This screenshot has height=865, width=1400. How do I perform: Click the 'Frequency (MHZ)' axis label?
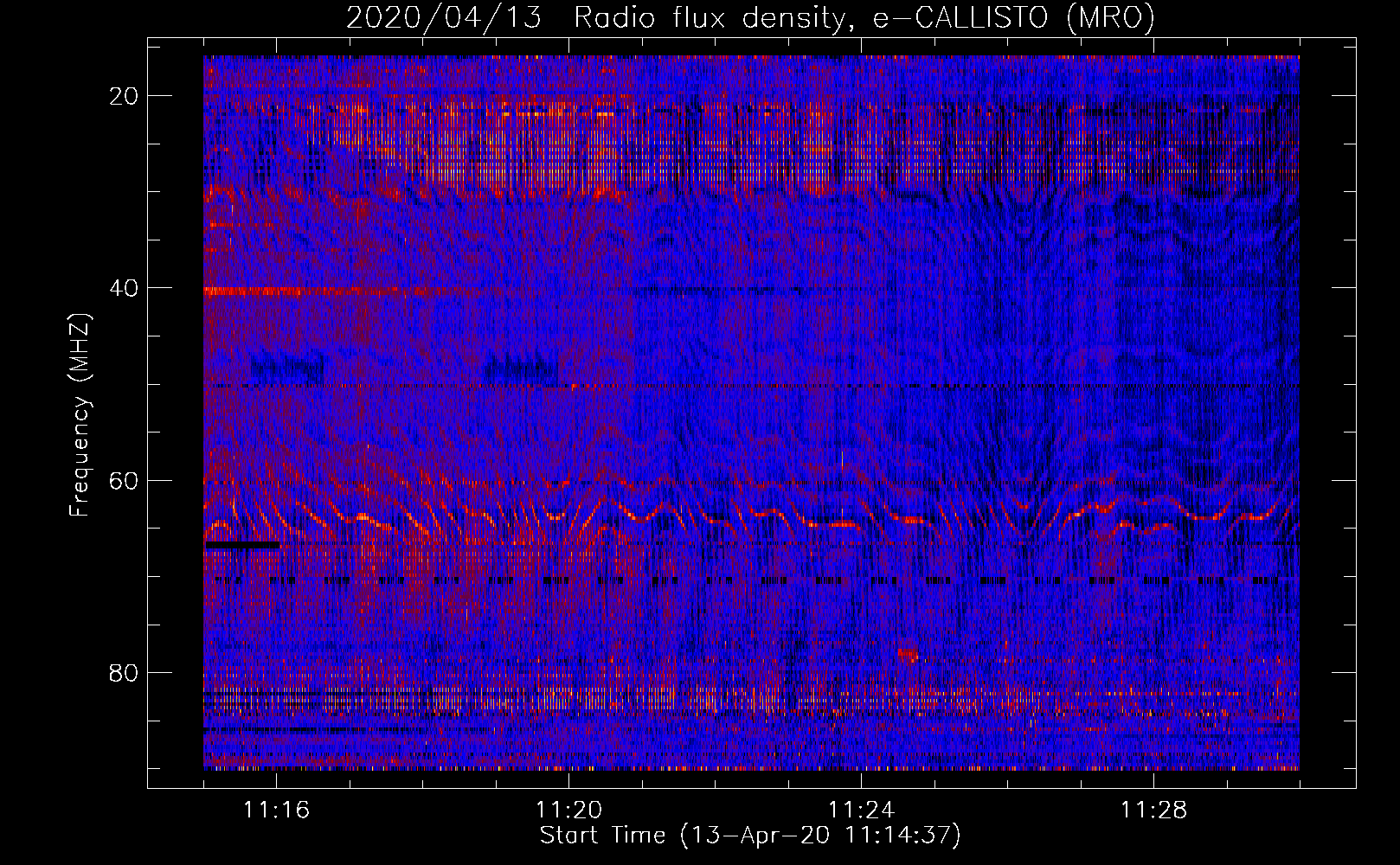[80, 415]
